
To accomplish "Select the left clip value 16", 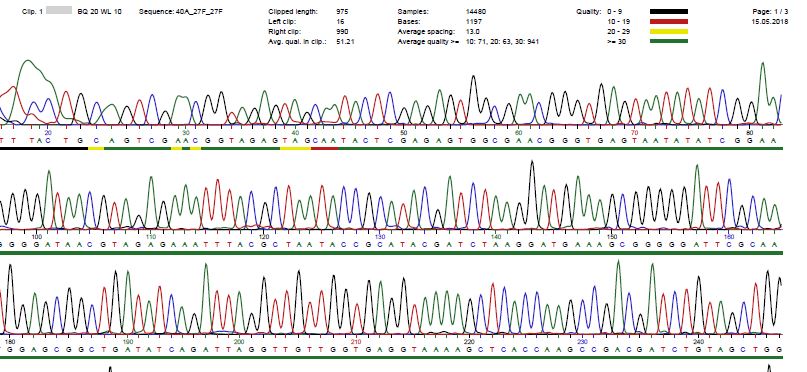I will [x=340, y=22].
